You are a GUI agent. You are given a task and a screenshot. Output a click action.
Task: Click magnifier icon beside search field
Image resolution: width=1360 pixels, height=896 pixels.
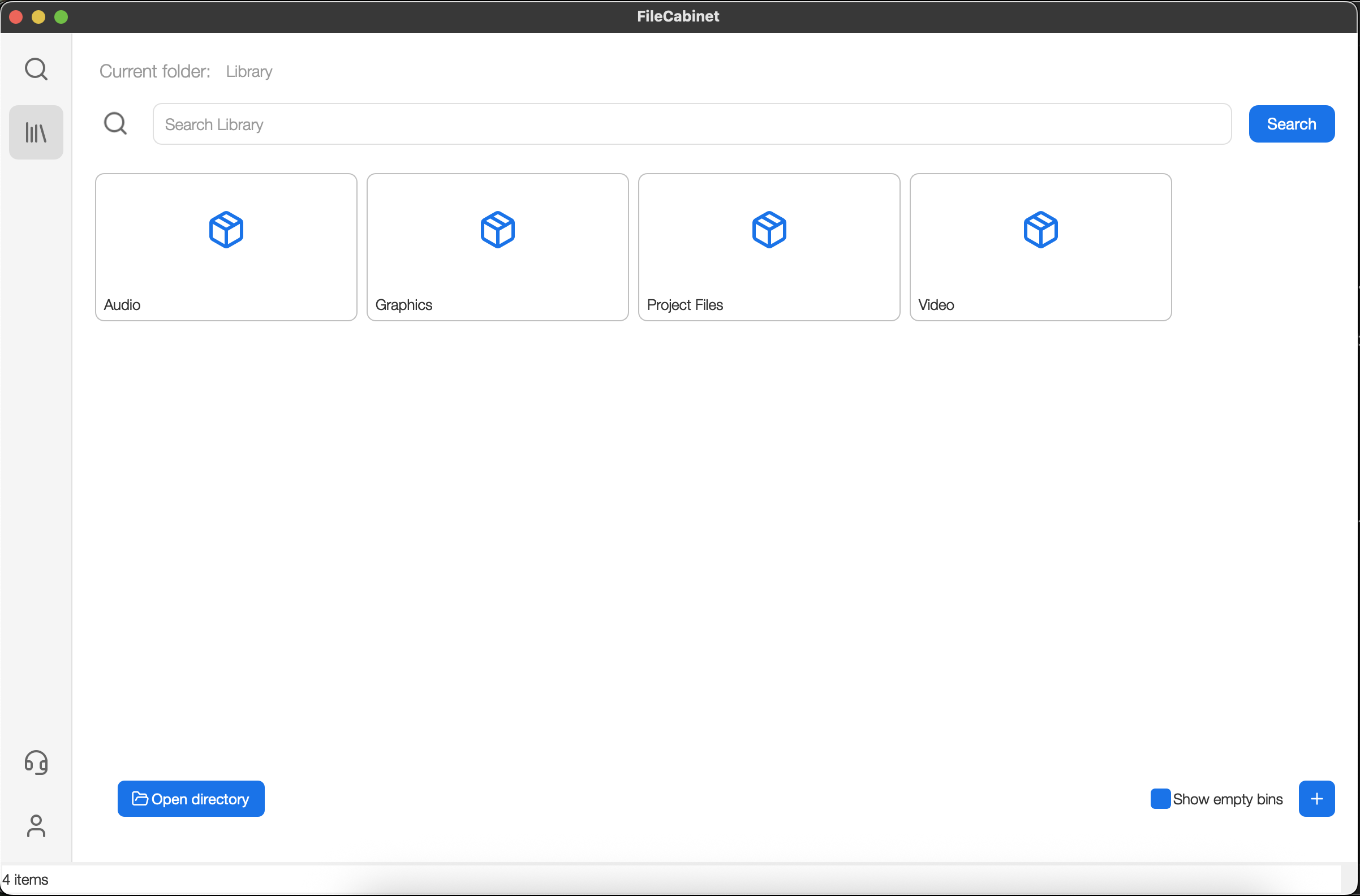pyautogui.click(x=115, y=123)
